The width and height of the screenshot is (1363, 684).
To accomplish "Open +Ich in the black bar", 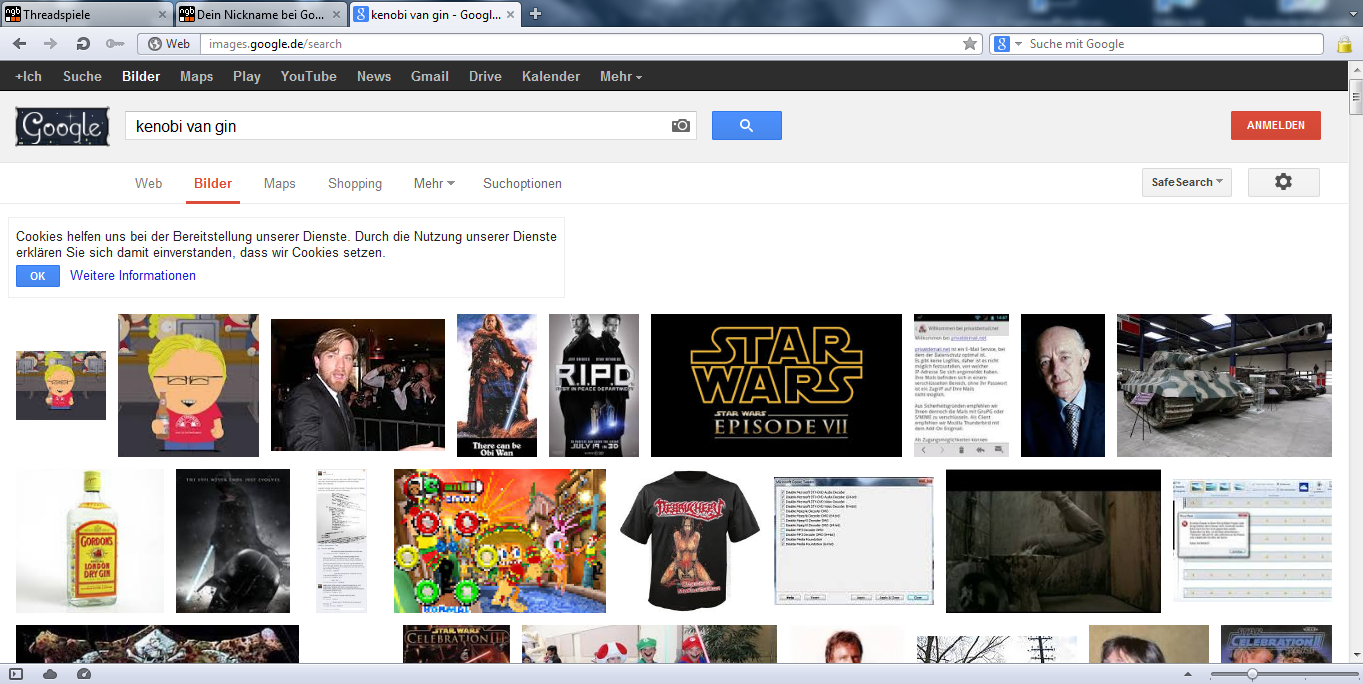I will point(29,76).
